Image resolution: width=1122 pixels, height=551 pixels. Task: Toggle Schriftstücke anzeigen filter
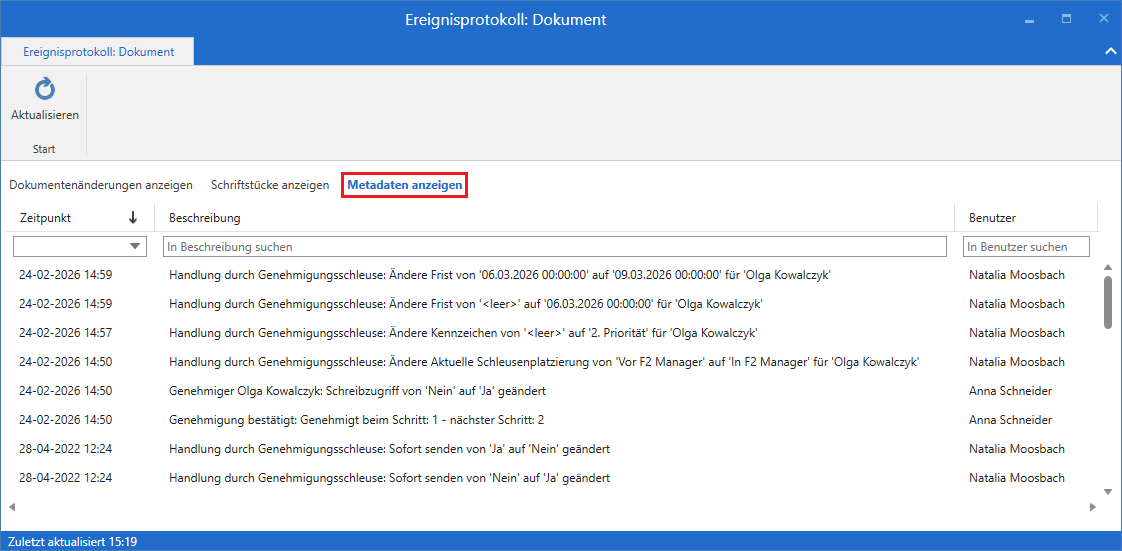(270, 185)
